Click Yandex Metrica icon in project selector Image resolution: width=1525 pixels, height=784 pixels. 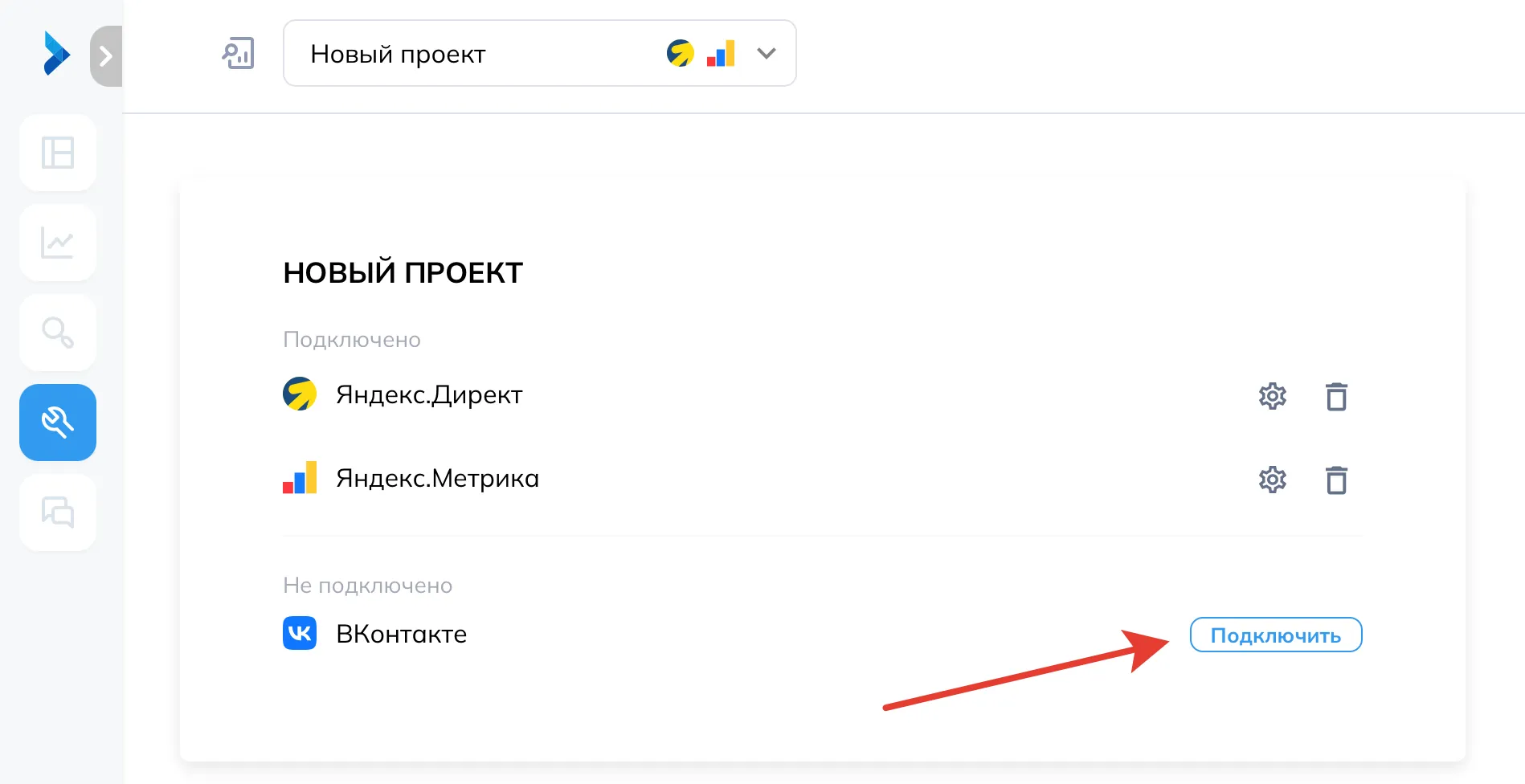click(x=721, y=54)
